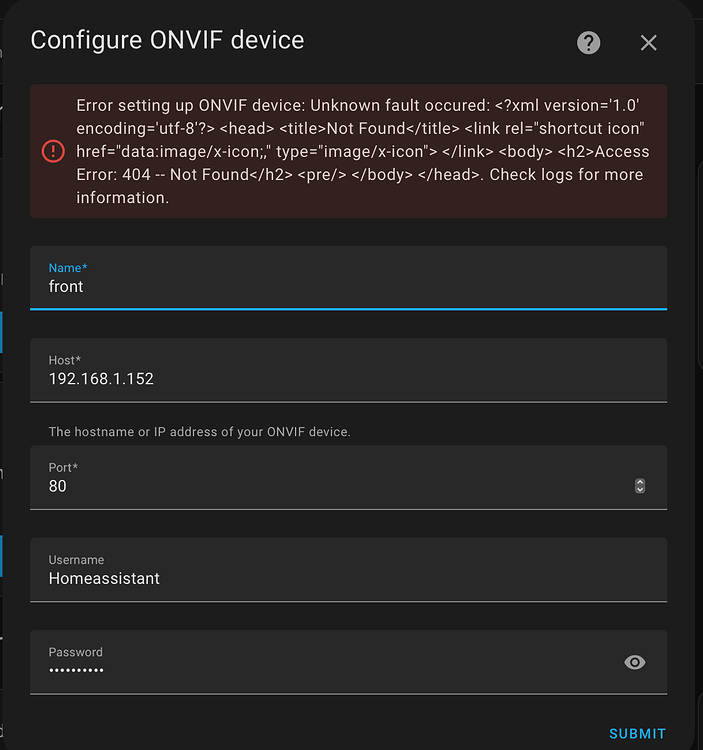Viewport: 703px width, 750px height.
Task: Click the Configure ONVIF device title
Action: 167,40
